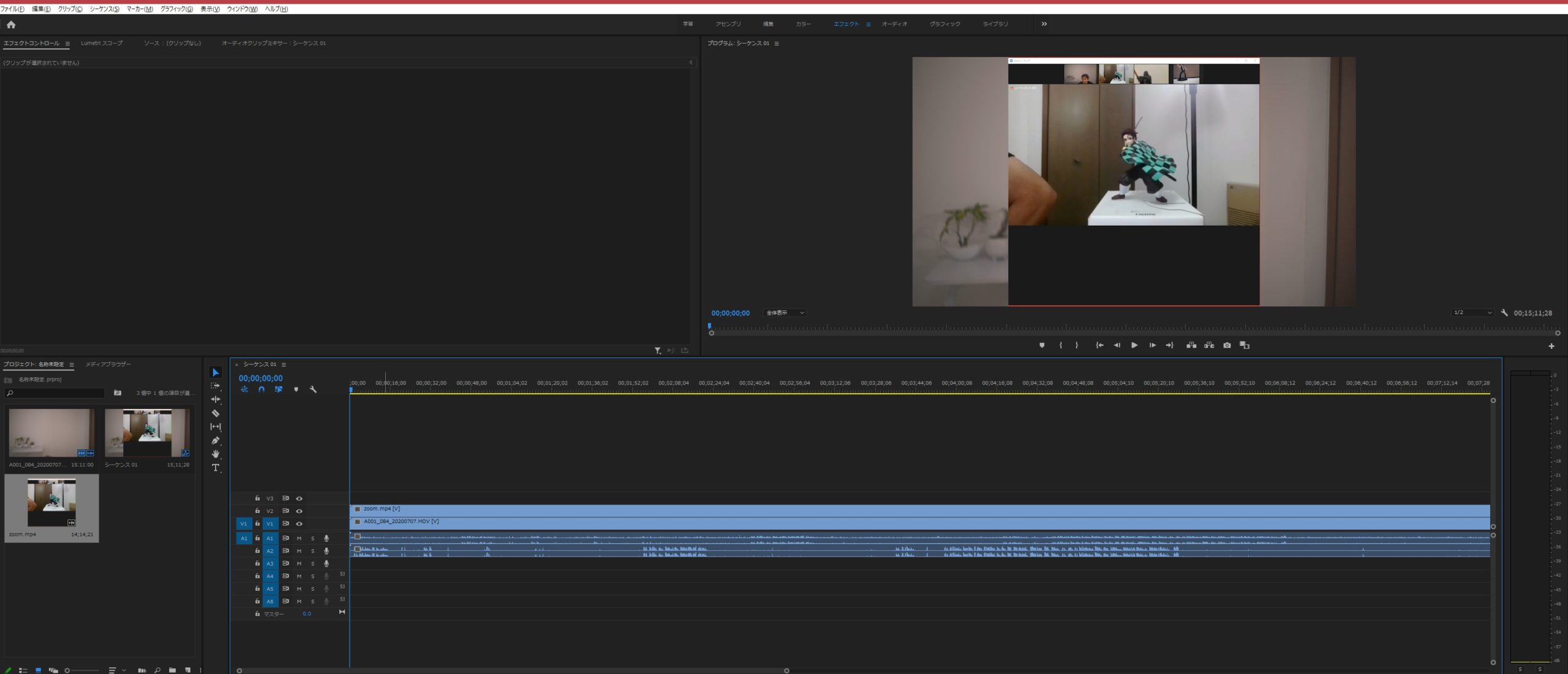Viewport: 1568px width, 674px height.
Task: Select the Type (T) tool
Action: point(216,468)
